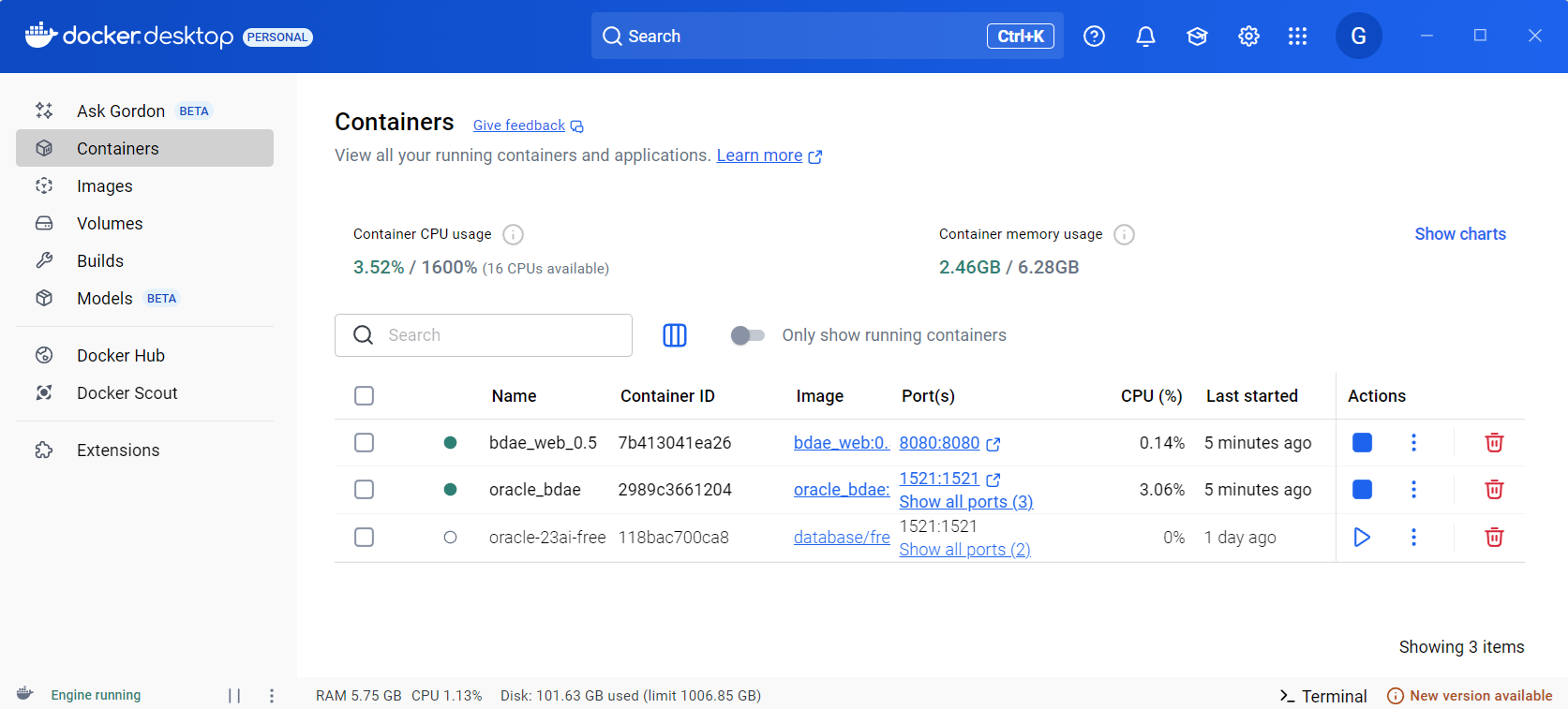
Task: Expand Show all ports (3)
Action: pyautogui.click(x=965, y=502)
